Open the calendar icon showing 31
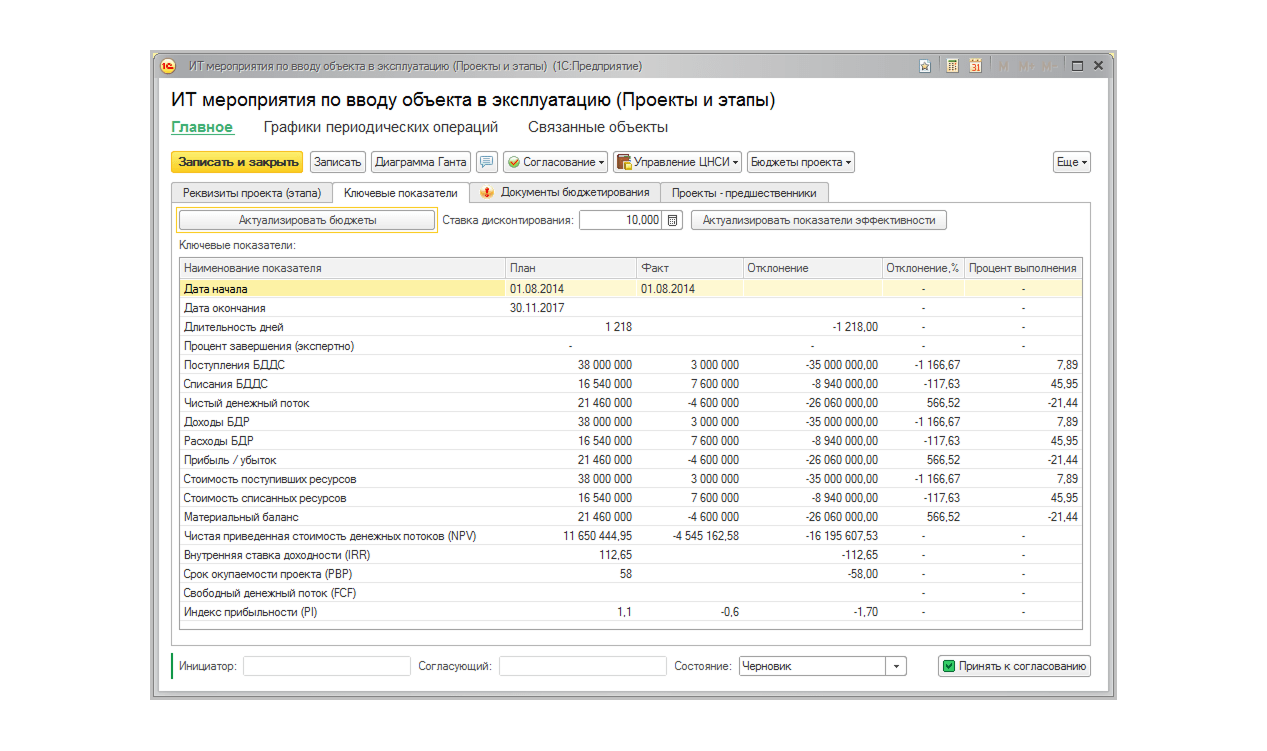 point(975,66)
